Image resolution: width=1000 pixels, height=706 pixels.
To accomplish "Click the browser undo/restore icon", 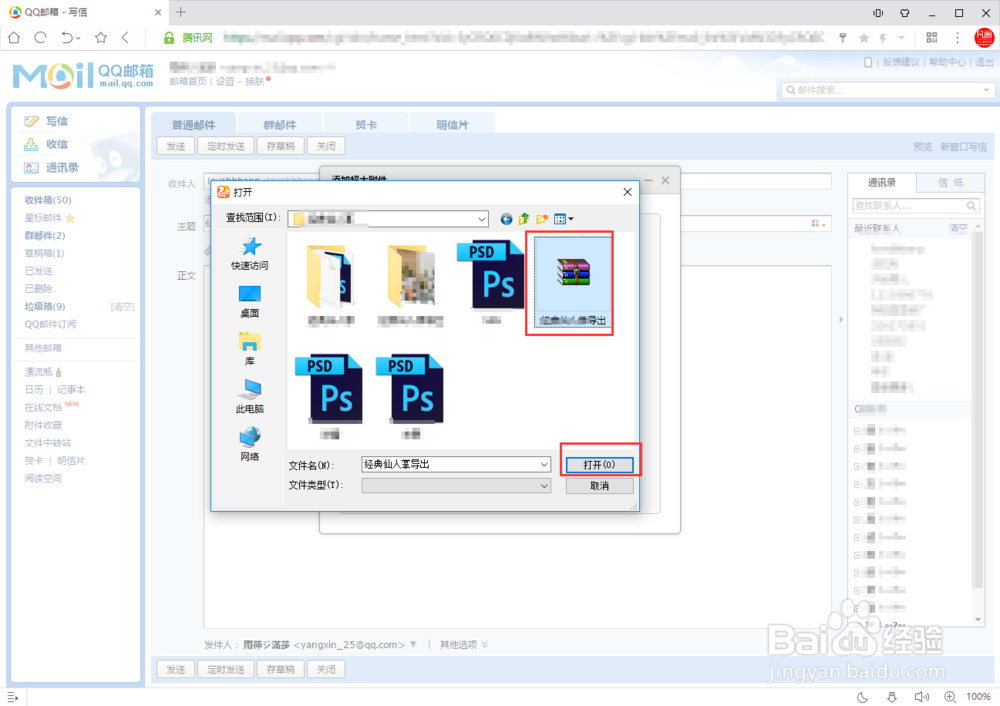I will click(x=67, y=38).
